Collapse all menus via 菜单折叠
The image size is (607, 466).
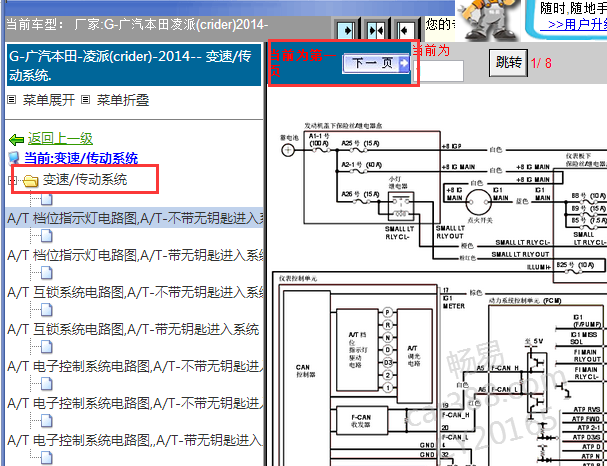(123, 100)
